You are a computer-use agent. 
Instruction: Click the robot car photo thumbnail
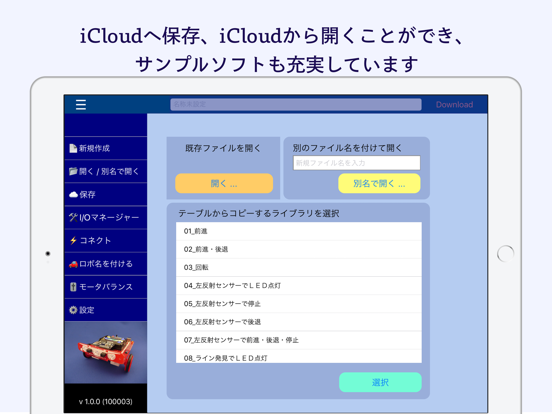point(106,352)
